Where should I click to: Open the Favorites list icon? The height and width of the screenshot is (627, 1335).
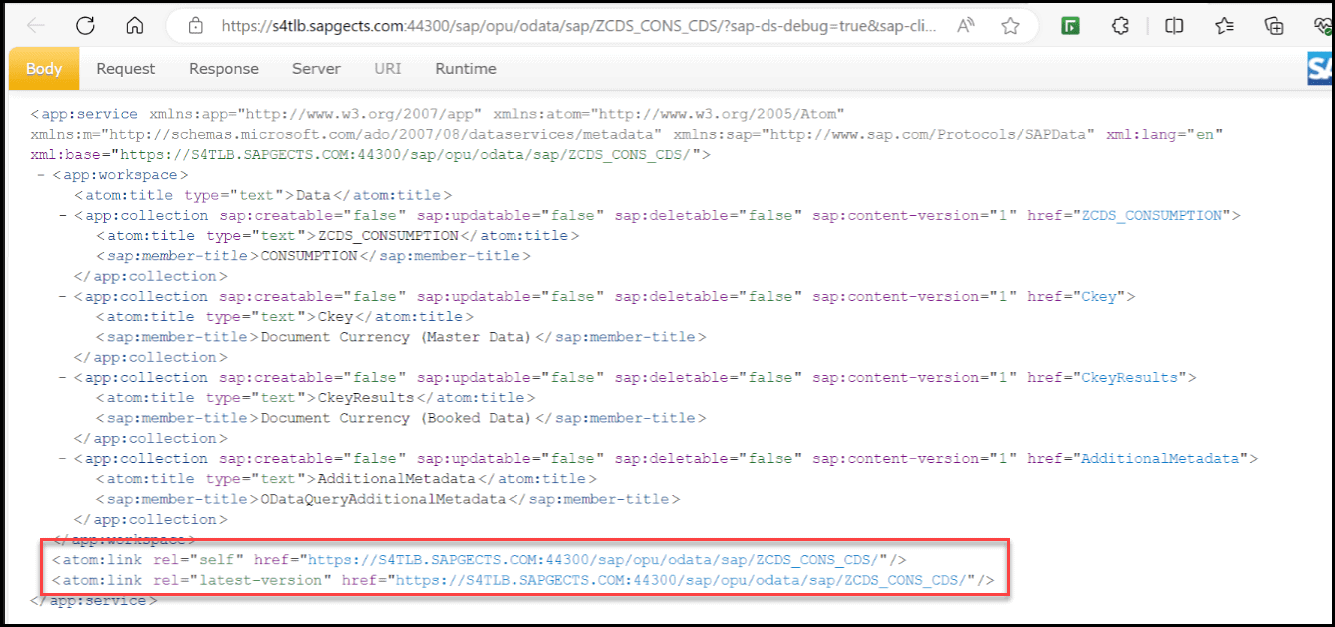[1223, 27]
